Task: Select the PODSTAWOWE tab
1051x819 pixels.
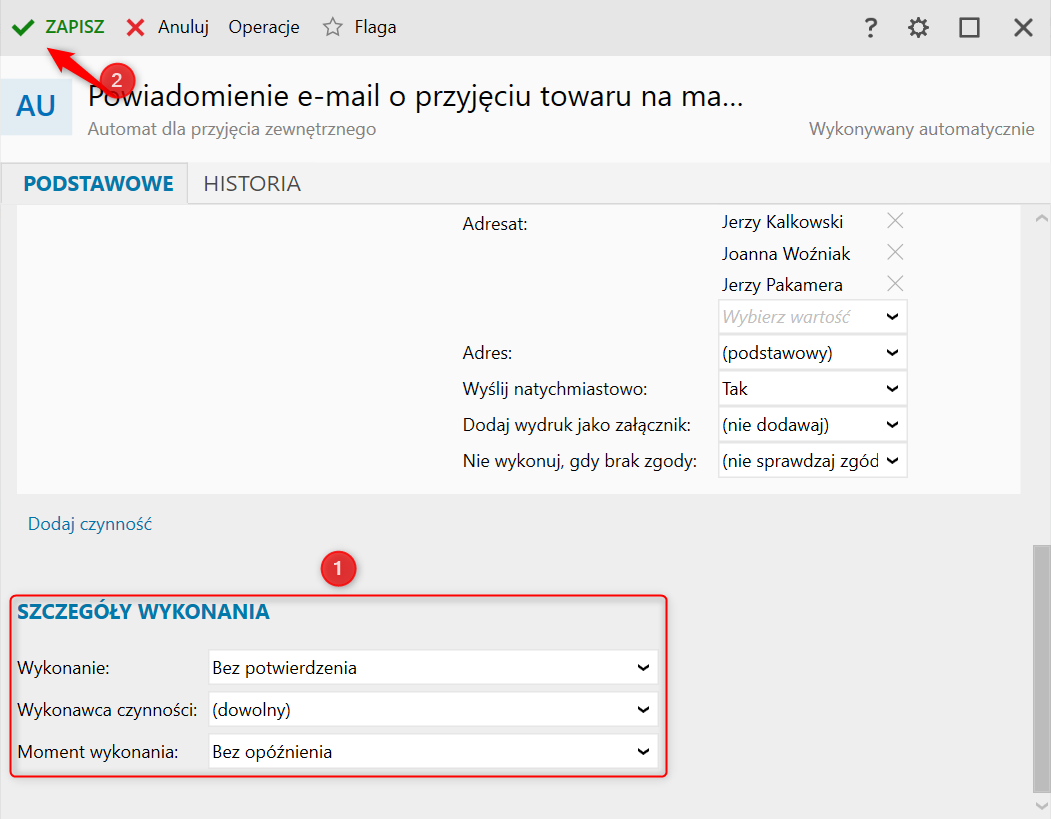Action: 98,184
